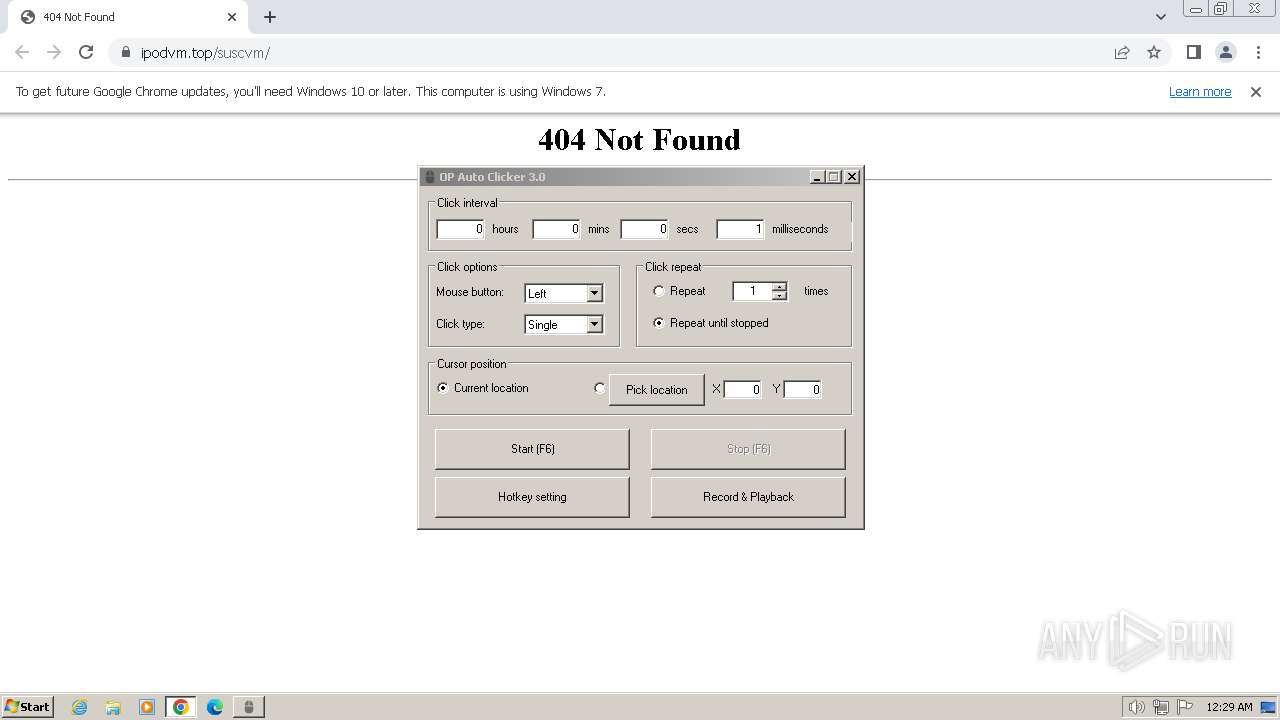Click the Auto Clicker taskbar icon
Viewport: 1280px width, 720px height.
click(x=249, y=707)
